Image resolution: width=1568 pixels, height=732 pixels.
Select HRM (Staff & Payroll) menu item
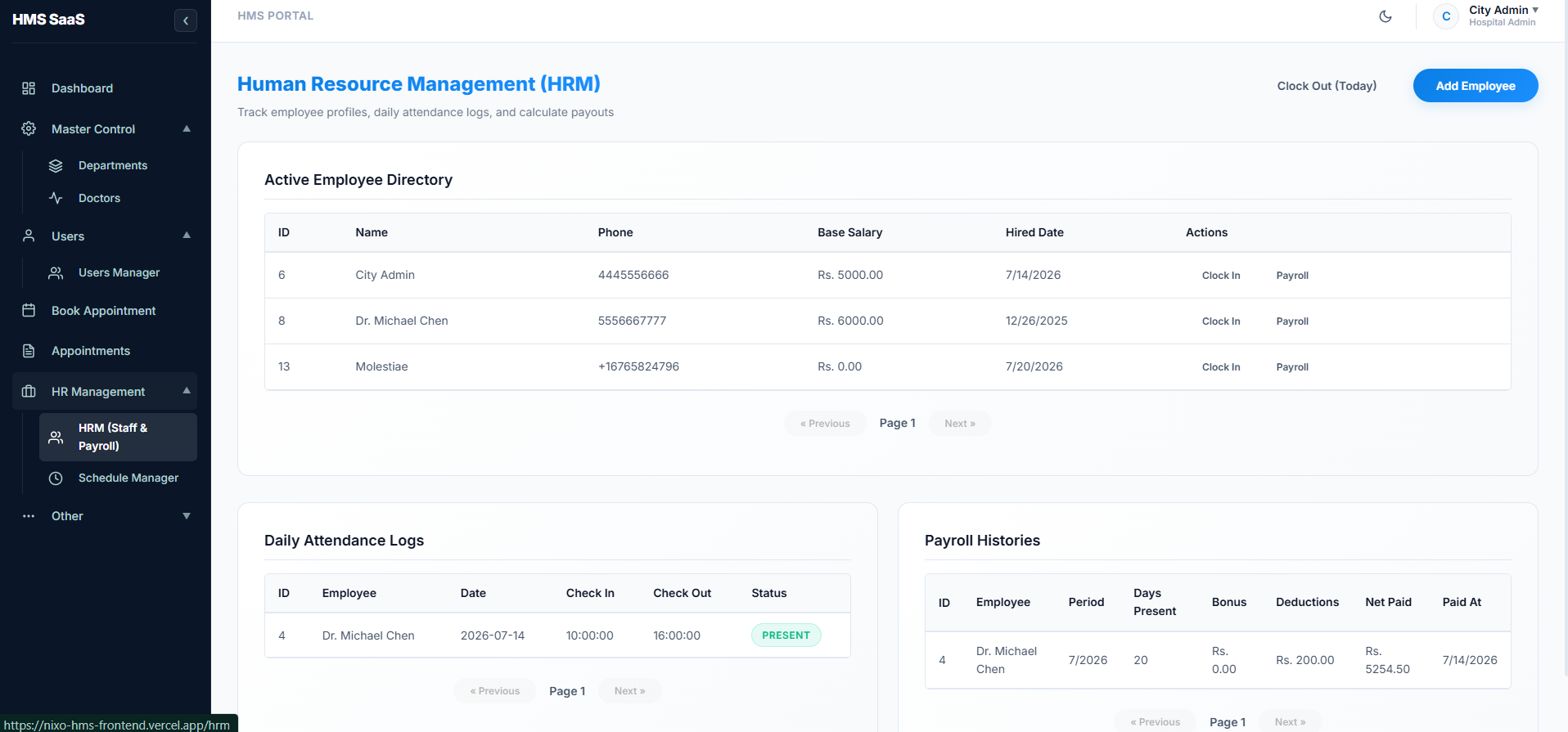click(x=118, y=437)
